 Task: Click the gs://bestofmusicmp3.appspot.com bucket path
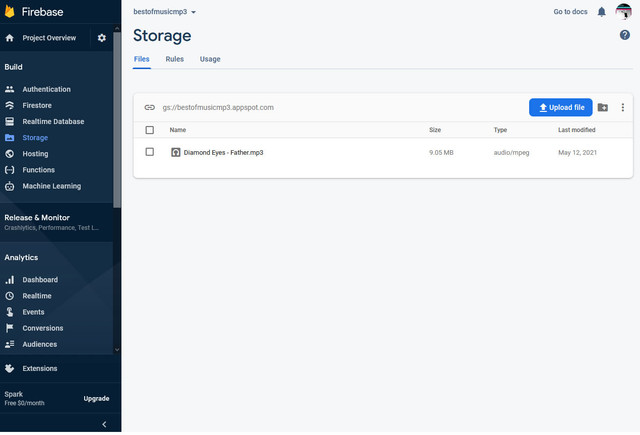pos(218,107)
